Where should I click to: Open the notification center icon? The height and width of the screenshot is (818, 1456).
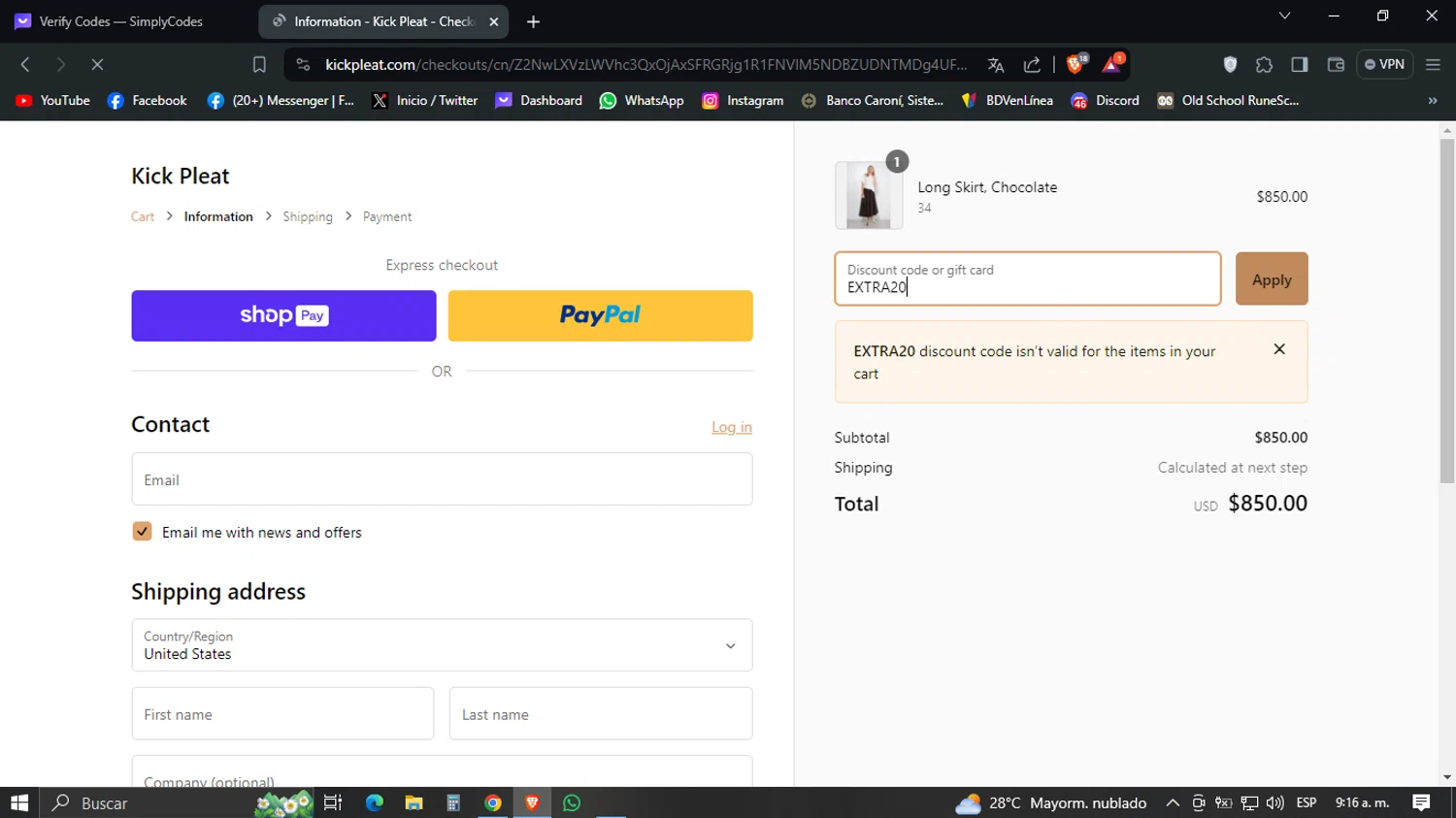pos(1421,802)
